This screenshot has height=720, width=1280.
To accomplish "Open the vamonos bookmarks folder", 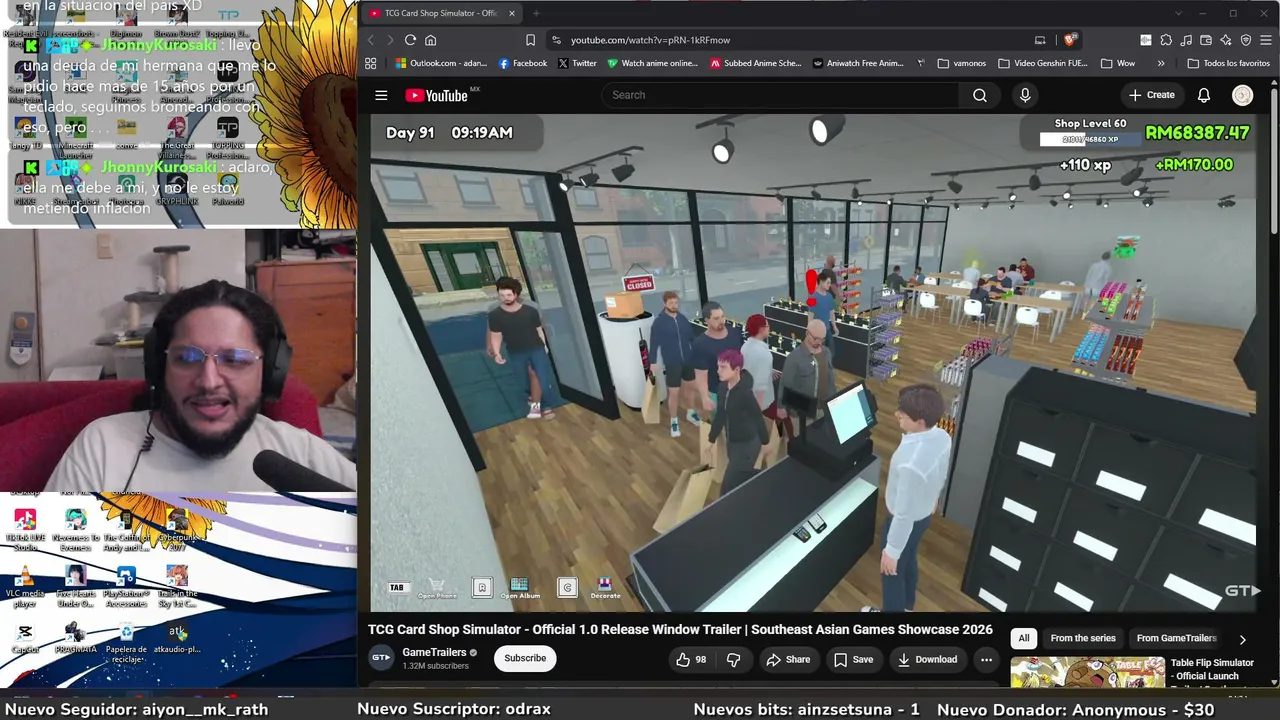I will (x=961, y=63).
